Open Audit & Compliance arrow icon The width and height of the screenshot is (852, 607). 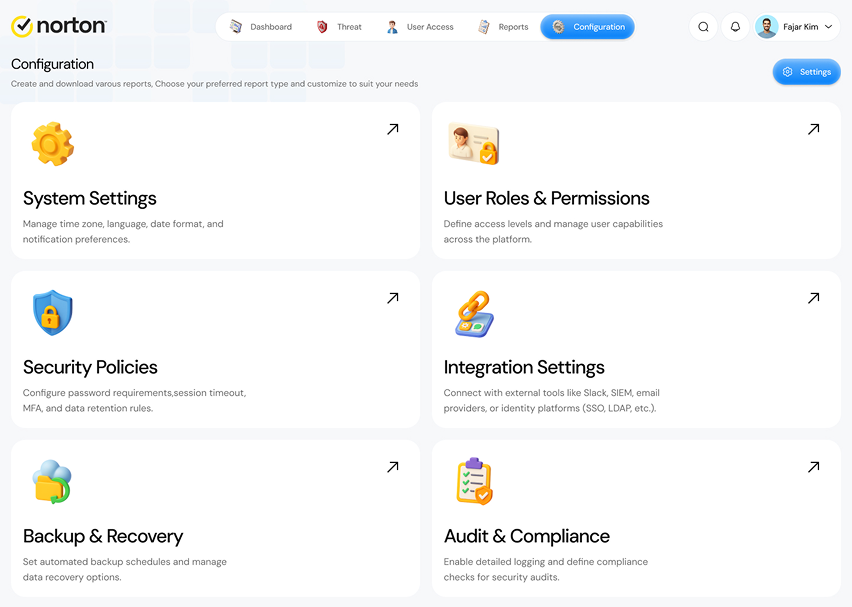click(x=813, y=467)
